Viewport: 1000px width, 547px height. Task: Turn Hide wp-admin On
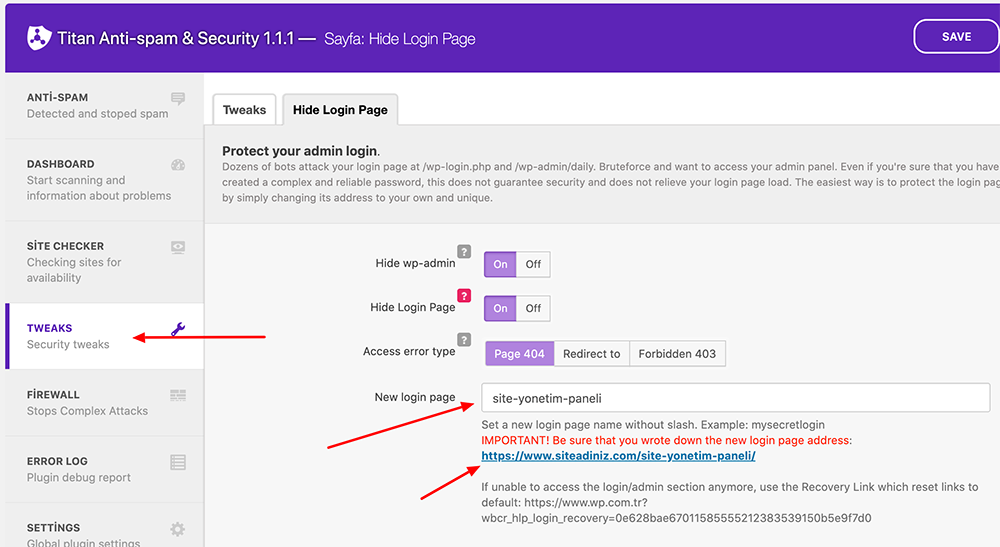pyautogui.click(x=500, y=264)
